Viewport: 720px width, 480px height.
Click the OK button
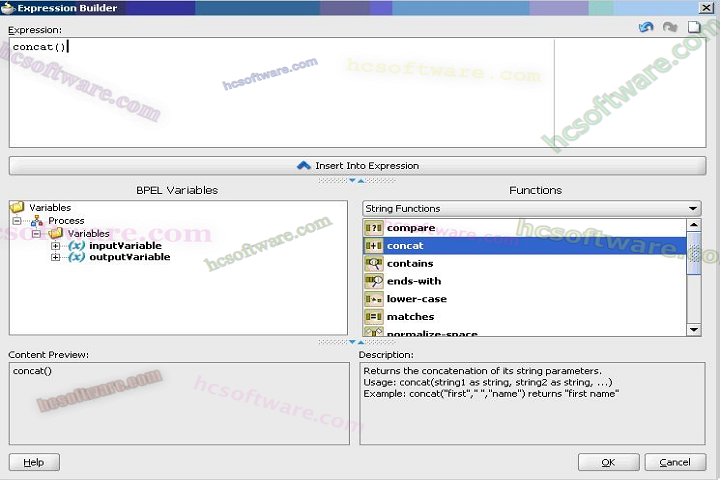pos(608,462)
